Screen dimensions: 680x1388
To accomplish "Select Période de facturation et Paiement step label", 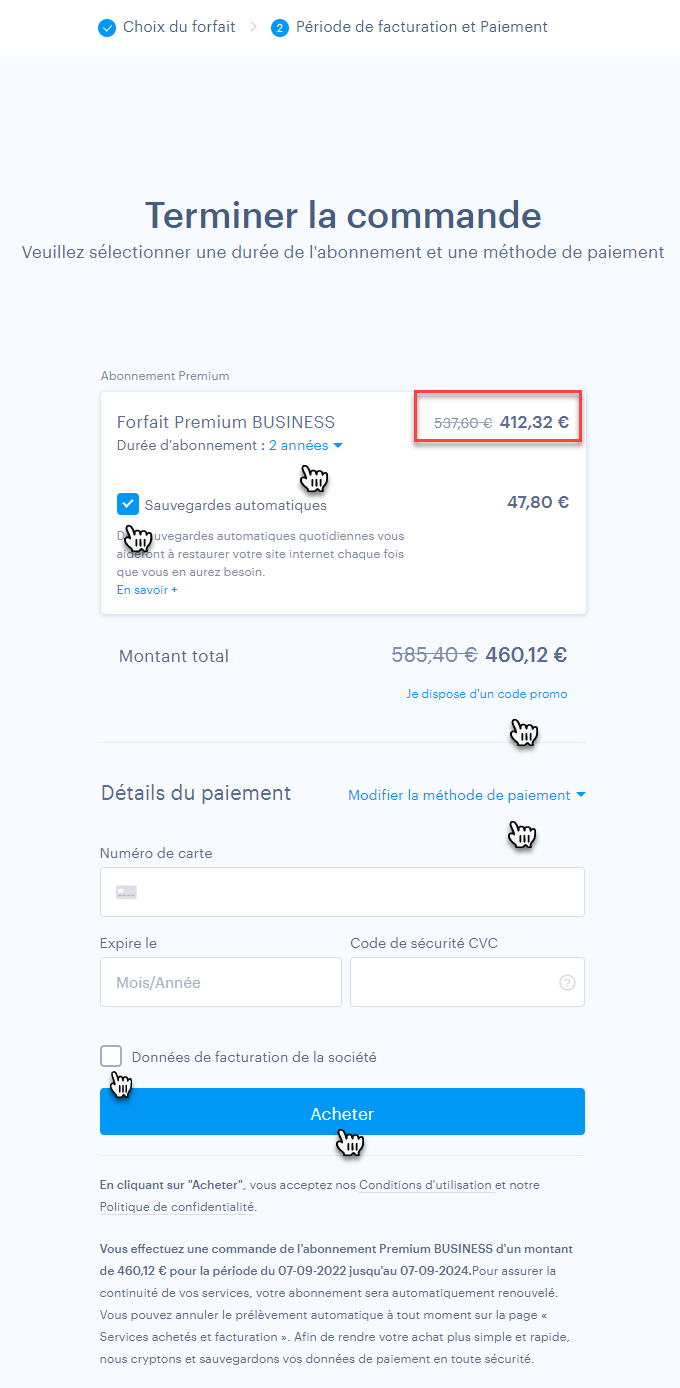I will 422,27.
